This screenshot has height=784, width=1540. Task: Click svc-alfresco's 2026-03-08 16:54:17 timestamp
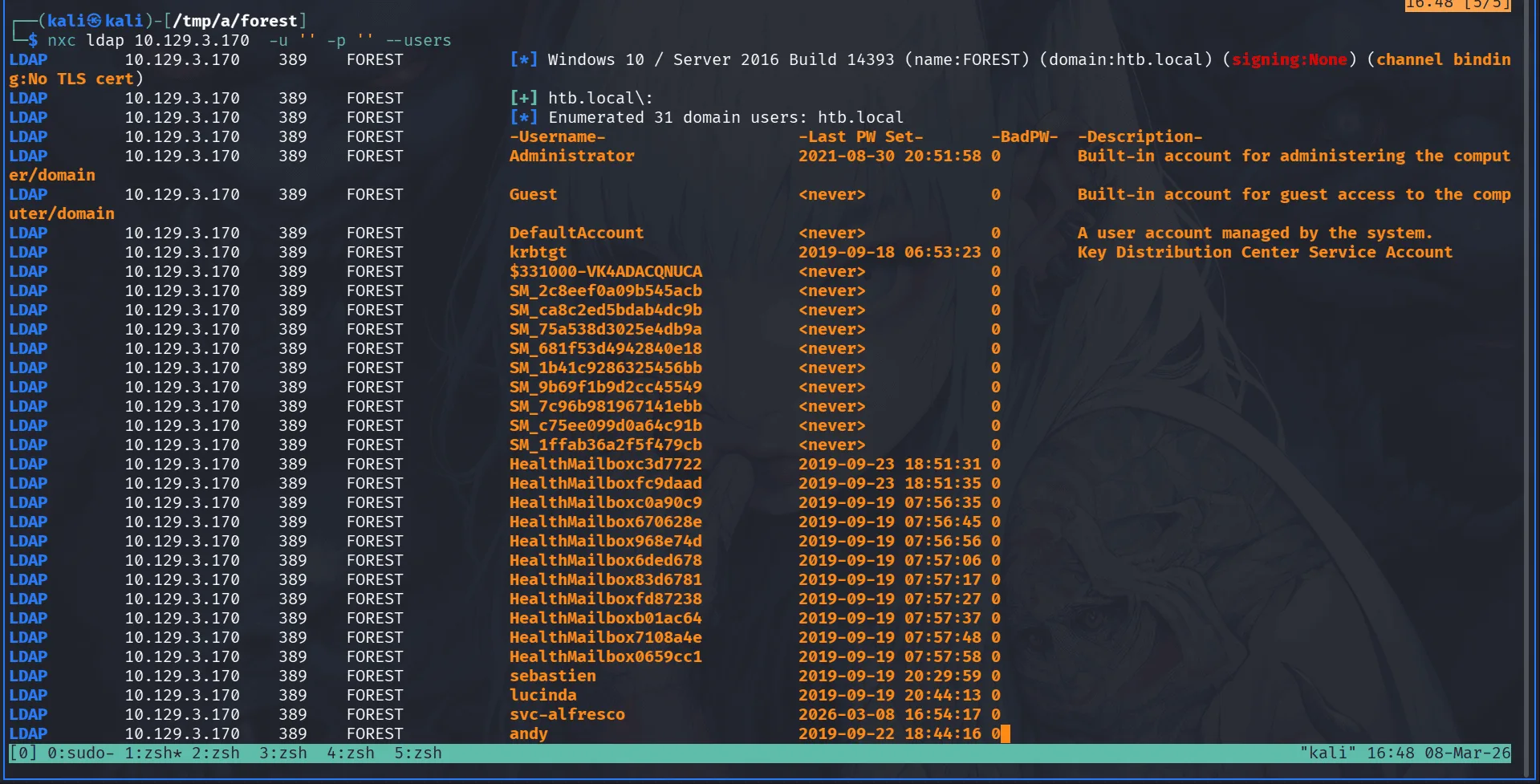click(x=889, y=714)
